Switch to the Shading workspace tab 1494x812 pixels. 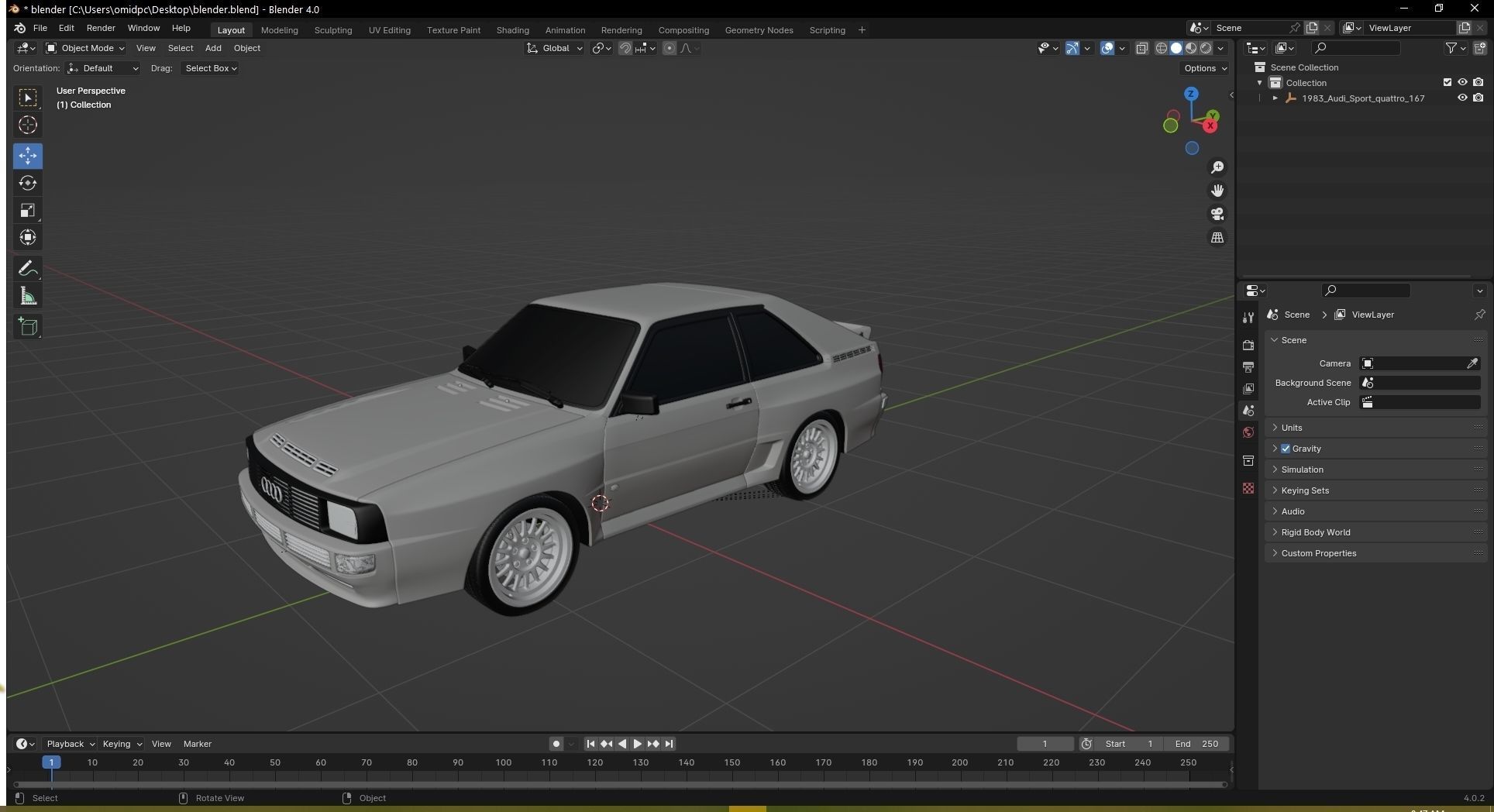[512, 30]
